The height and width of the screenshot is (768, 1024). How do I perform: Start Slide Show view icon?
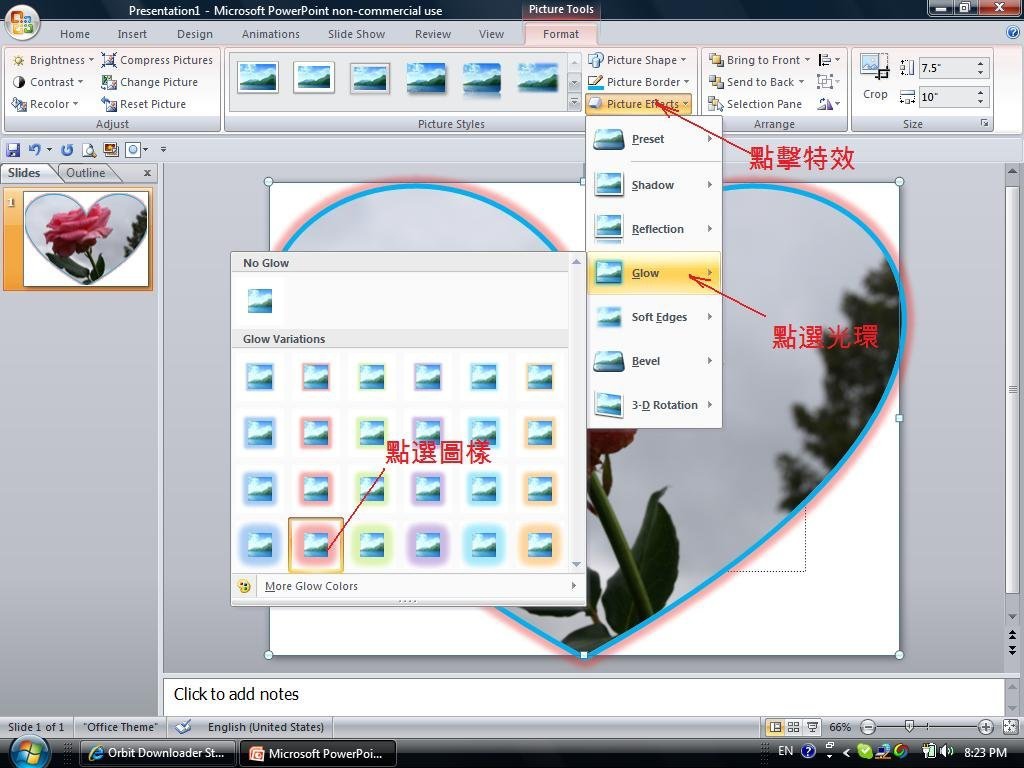click(x=812, y=727)
